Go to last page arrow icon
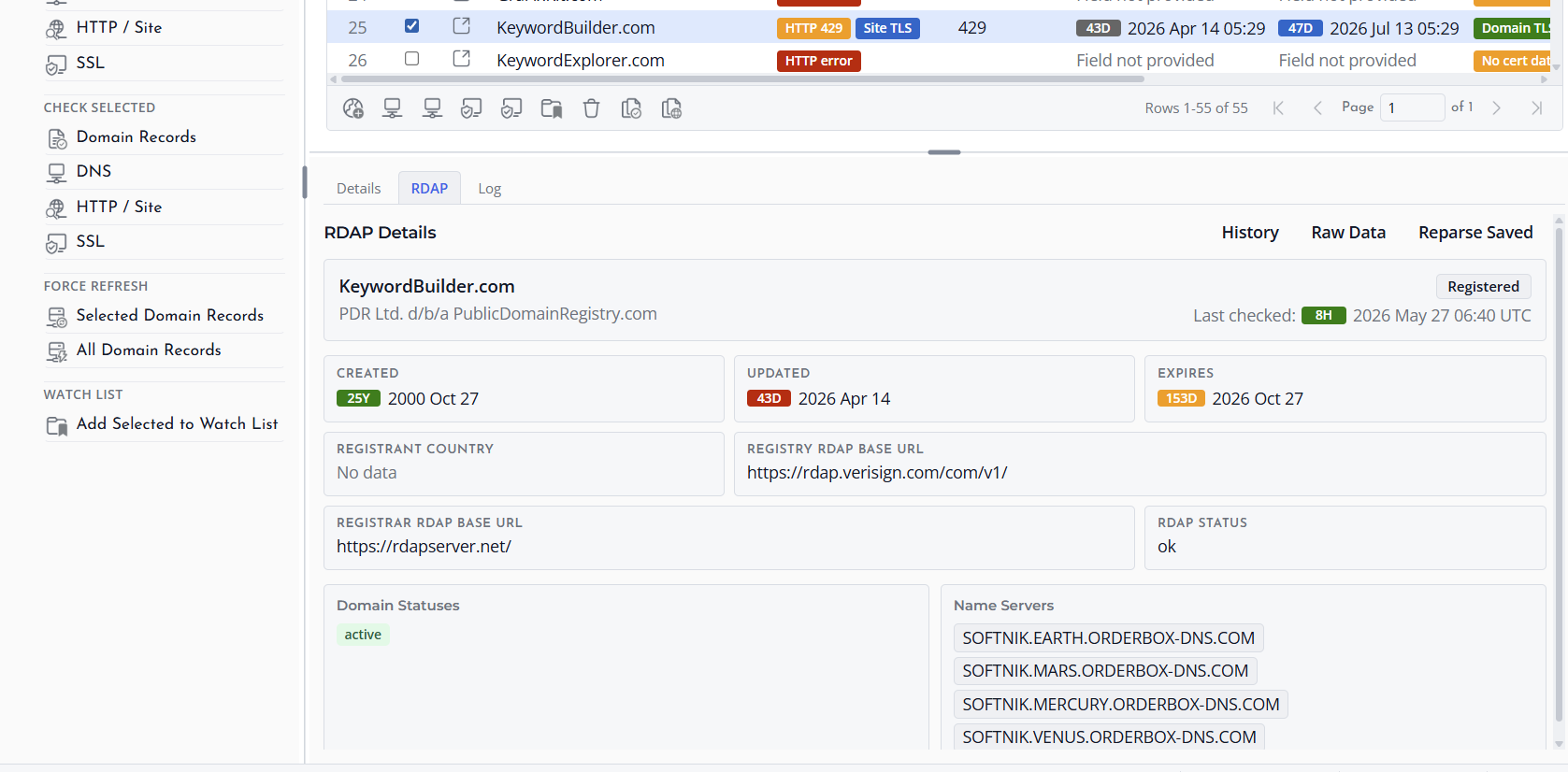Screen dimensions: 1568x772 [x=1536, y=107]
